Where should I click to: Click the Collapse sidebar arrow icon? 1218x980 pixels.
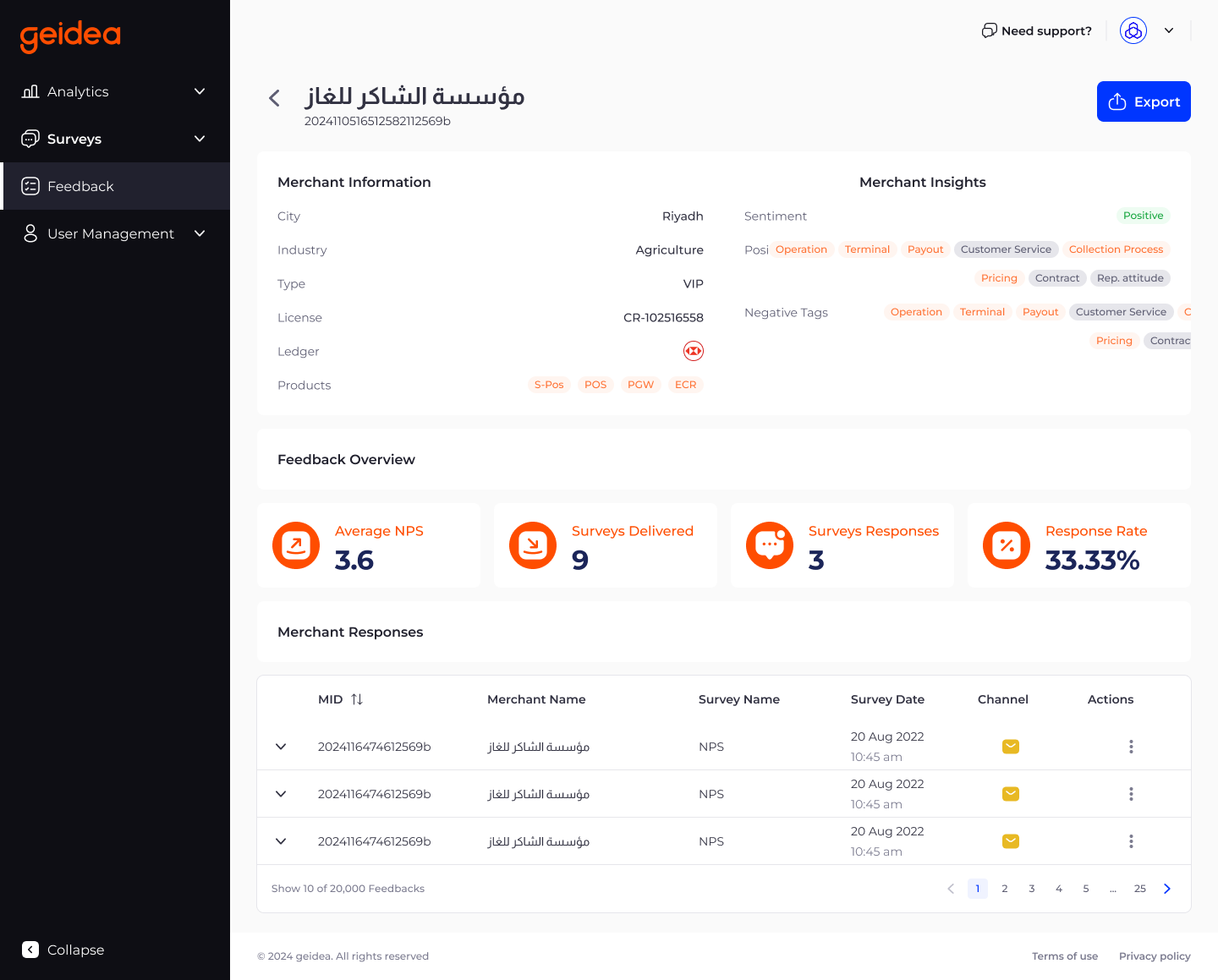click(30, 950)
